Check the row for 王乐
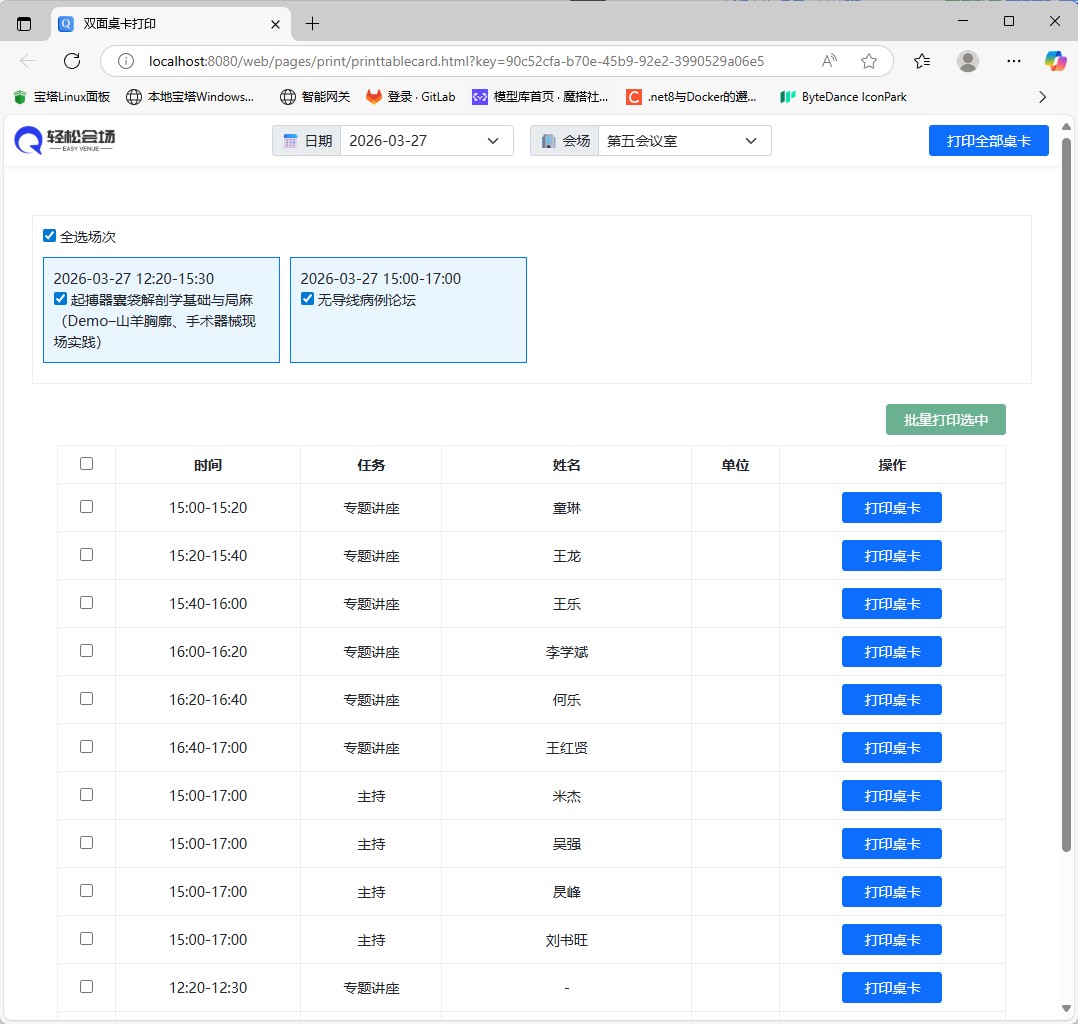1078x1024 pixels. [87, 602]
